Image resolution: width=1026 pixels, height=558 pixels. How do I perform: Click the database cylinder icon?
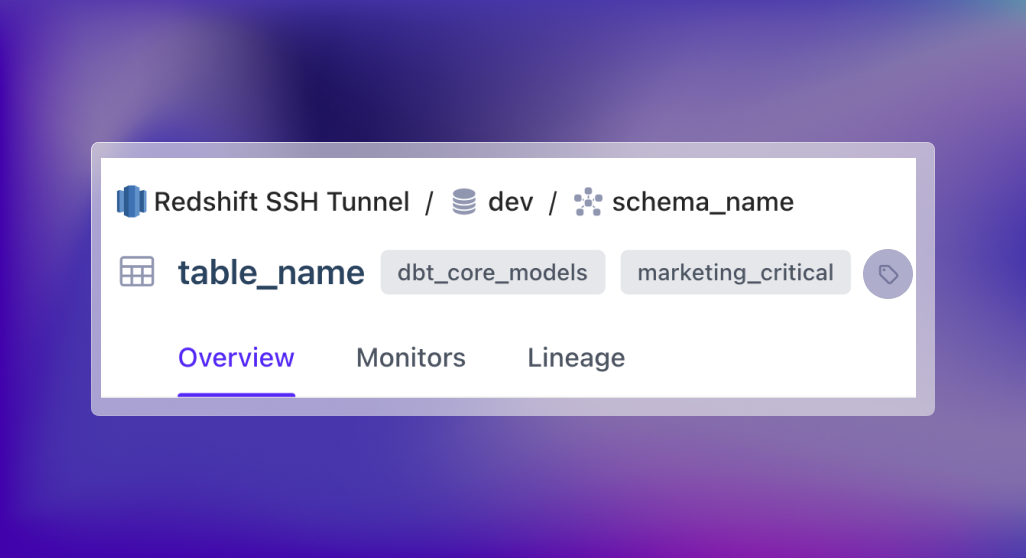tap(464, 202)
